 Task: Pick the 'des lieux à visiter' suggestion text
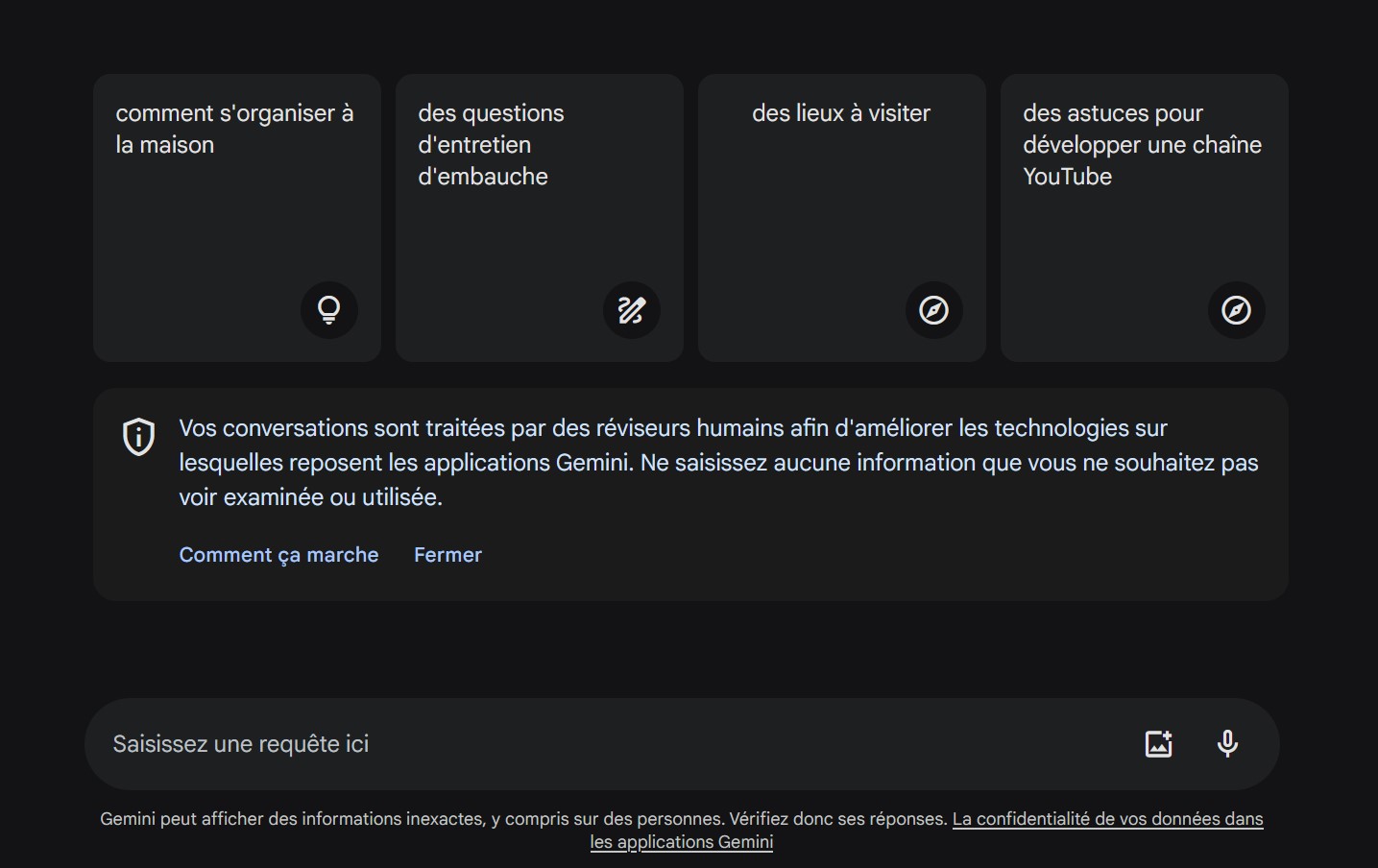pyautogui.click(x=841, y=113)
